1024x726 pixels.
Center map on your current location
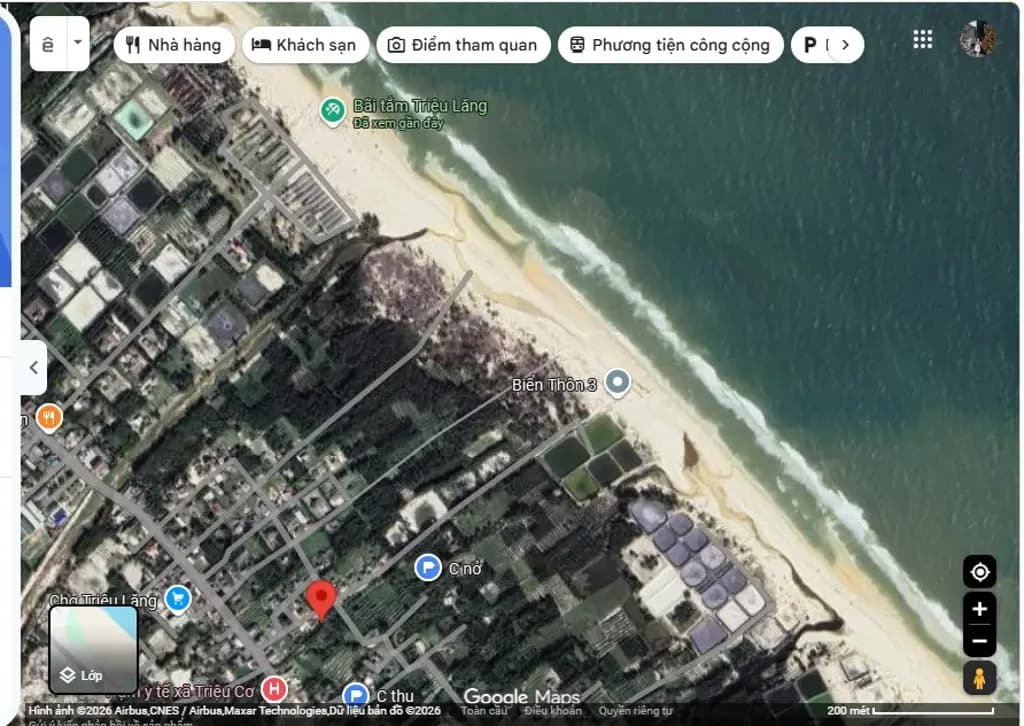(x=980, y=573)
